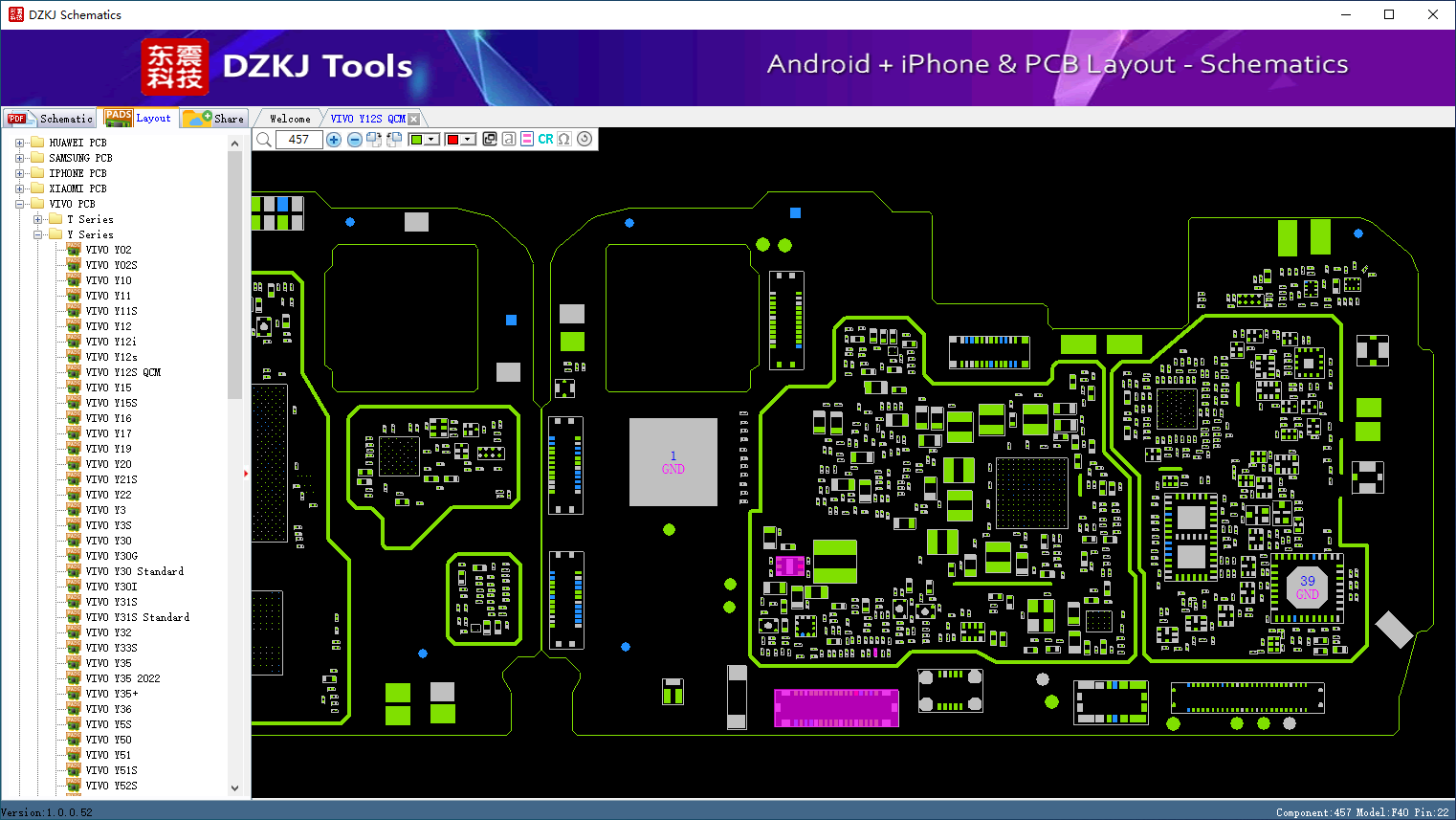This screenshot has width=1456, height=820.
Task: Click the HUAWEI PCB folder icon
Action: point(37,143)
